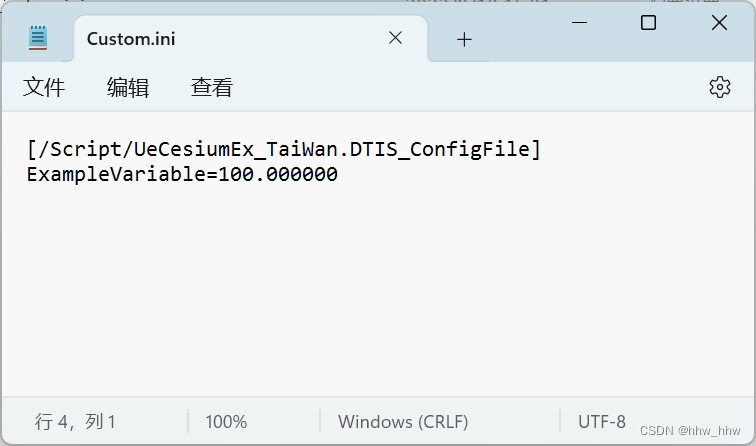
Task: Click the 行 4, 列 1 position indicator
Action: (75, 422)
